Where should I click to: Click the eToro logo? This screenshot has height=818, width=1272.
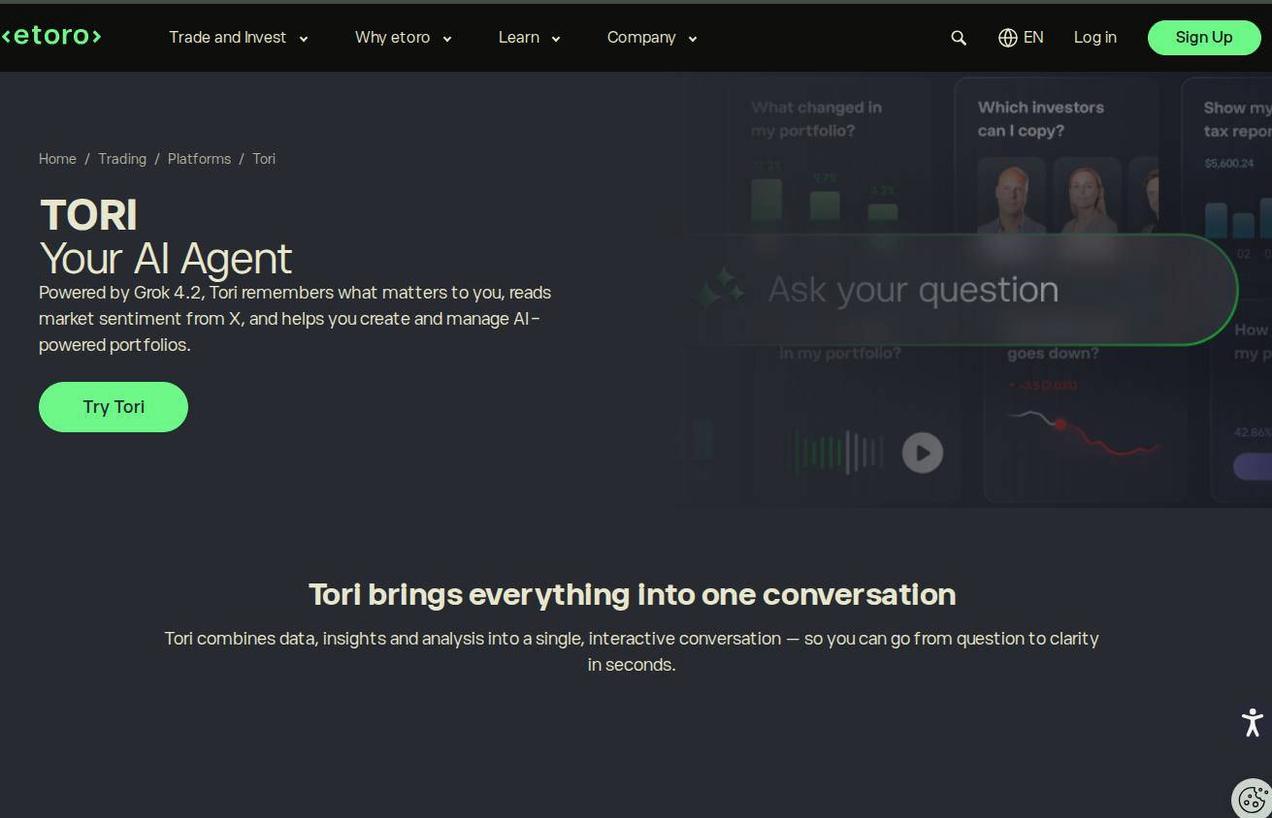pos(51,36)
